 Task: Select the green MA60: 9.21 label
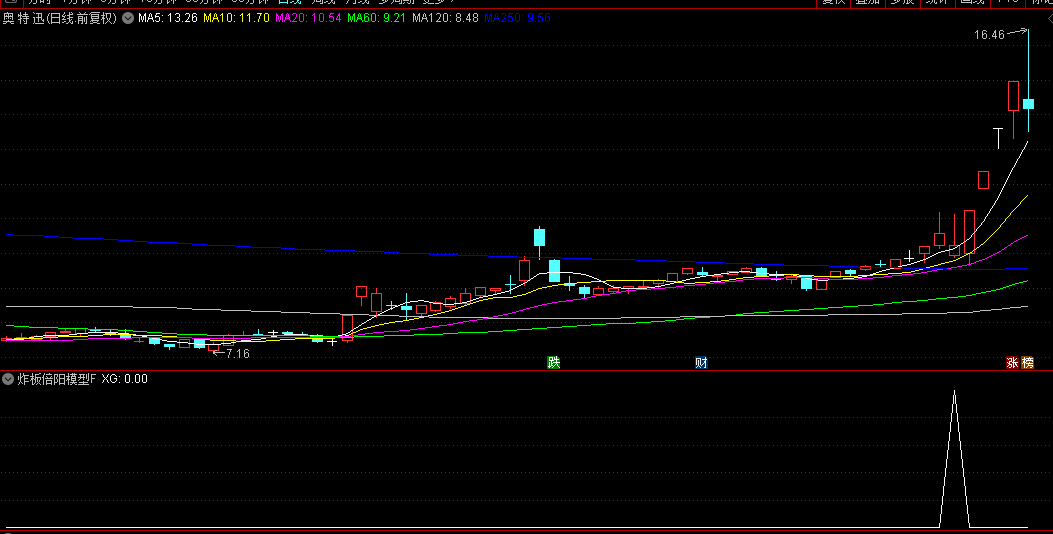377,18
